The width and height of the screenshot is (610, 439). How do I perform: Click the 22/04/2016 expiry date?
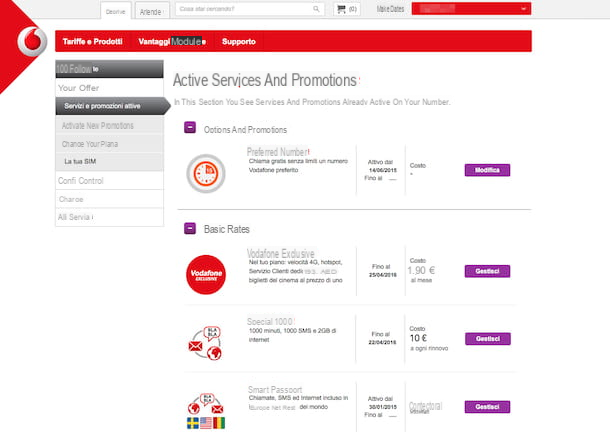[382, 342]
